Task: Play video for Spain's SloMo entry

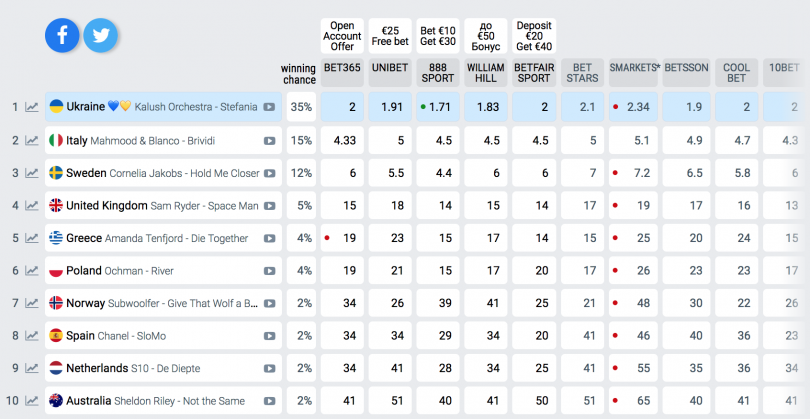Action: point(269,336)
